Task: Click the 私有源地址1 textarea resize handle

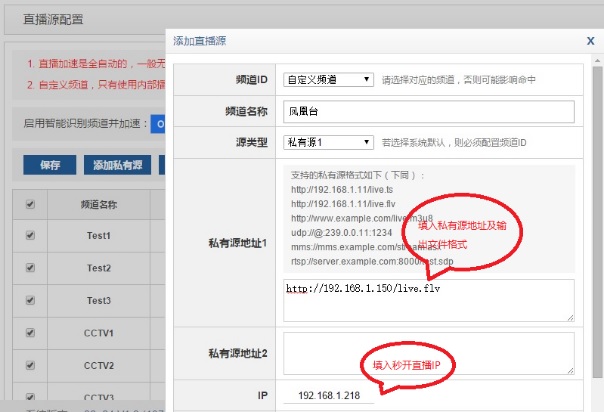Action: pos(570,317)
